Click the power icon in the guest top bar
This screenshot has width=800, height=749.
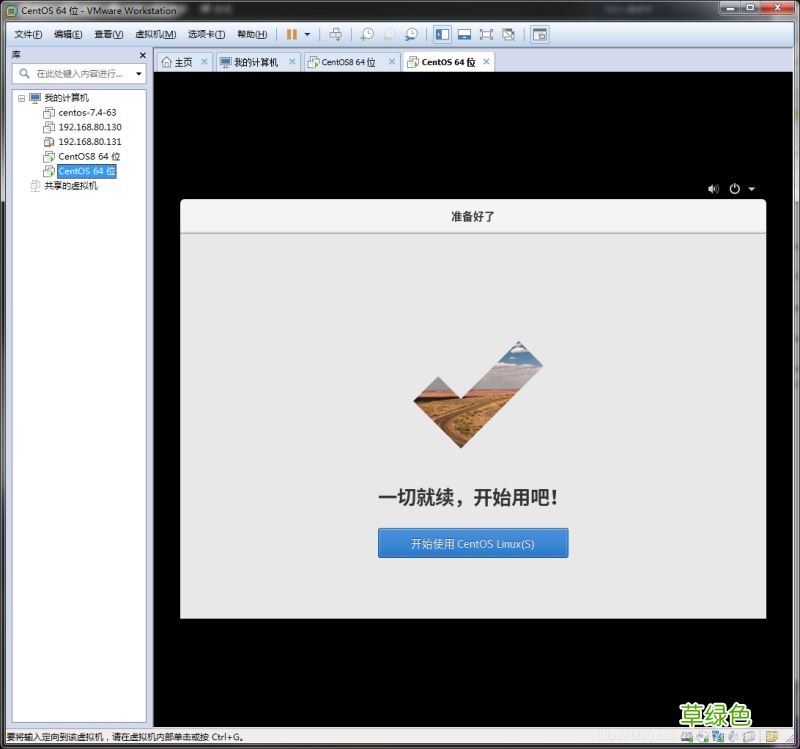(x=735, y=189)
